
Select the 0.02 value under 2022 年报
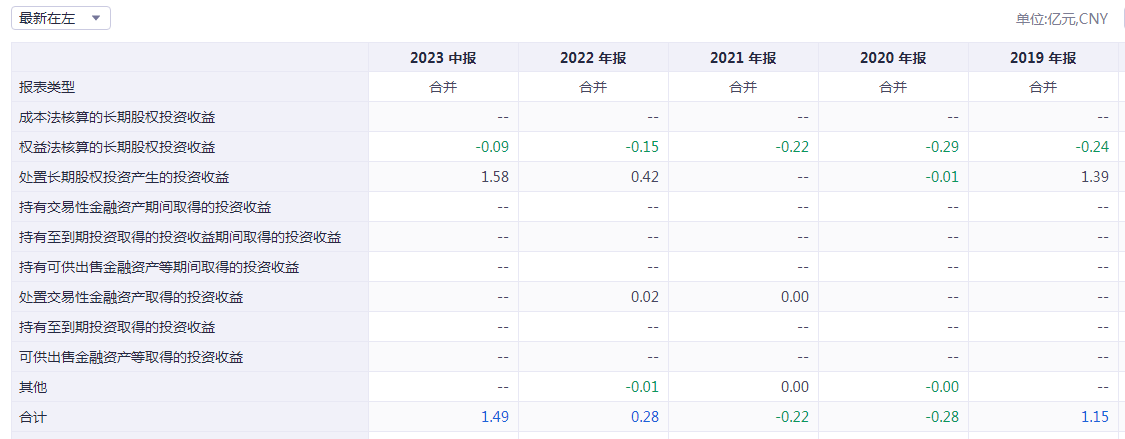click(645, 297)
